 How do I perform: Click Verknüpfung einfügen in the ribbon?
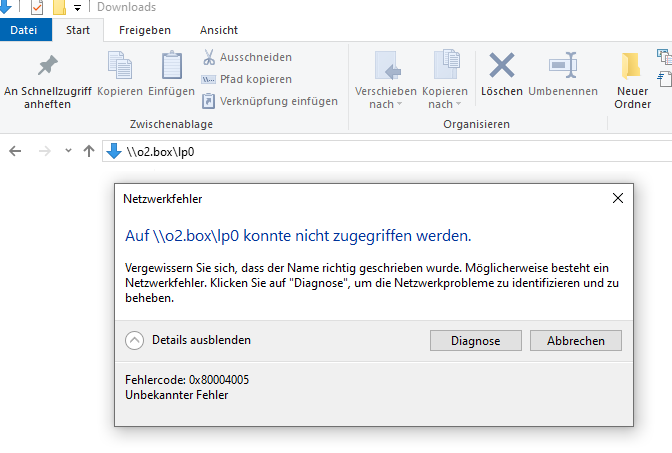coord(270,101)
